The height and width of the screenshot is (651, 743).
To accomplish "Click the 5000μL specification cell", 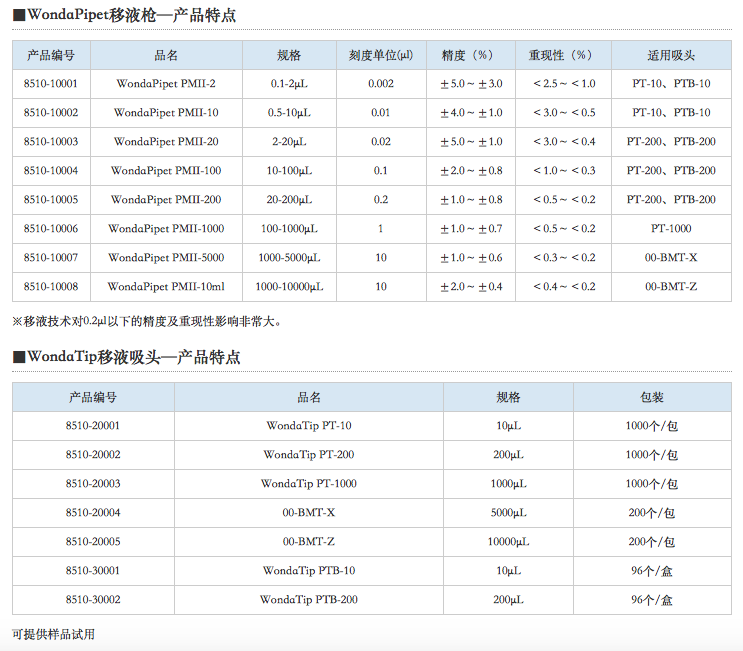I will [508, 513].
